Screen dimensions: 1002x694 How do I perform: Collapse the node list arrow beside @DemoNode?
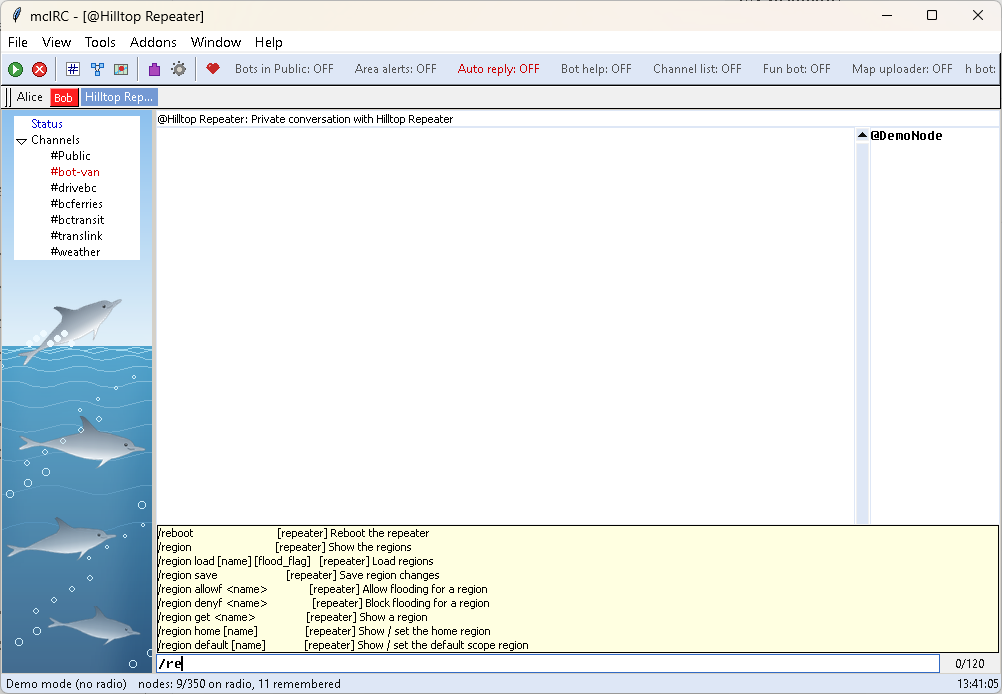click(862, 135)
